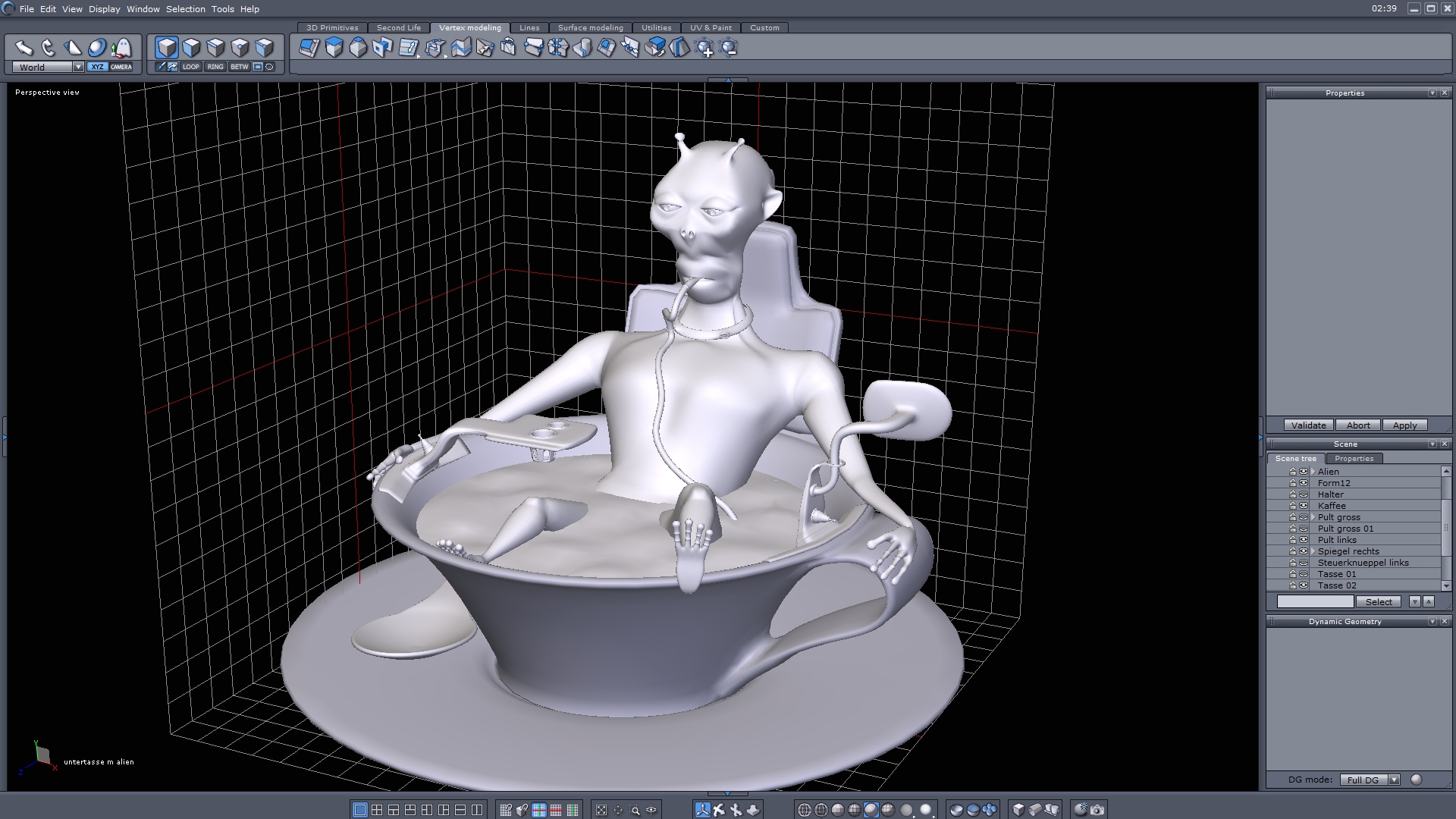Select the first vertex modeling tool icon
Image resolution: width=1456 pixels, height=819 pixels.
point(309,49)
